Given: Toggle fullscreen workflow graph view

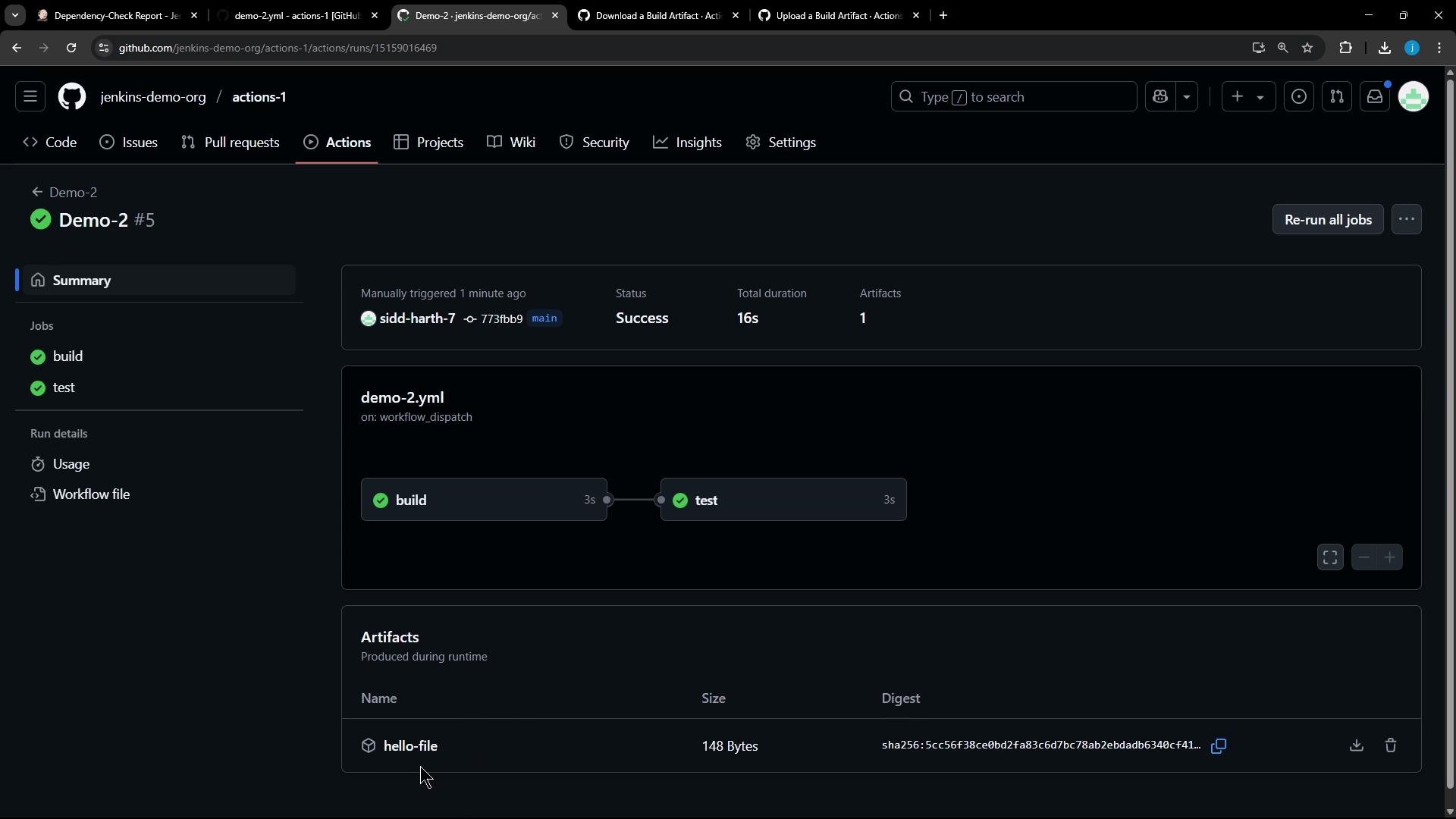Looking at the screenshot, I should [x=1330, y=557].
